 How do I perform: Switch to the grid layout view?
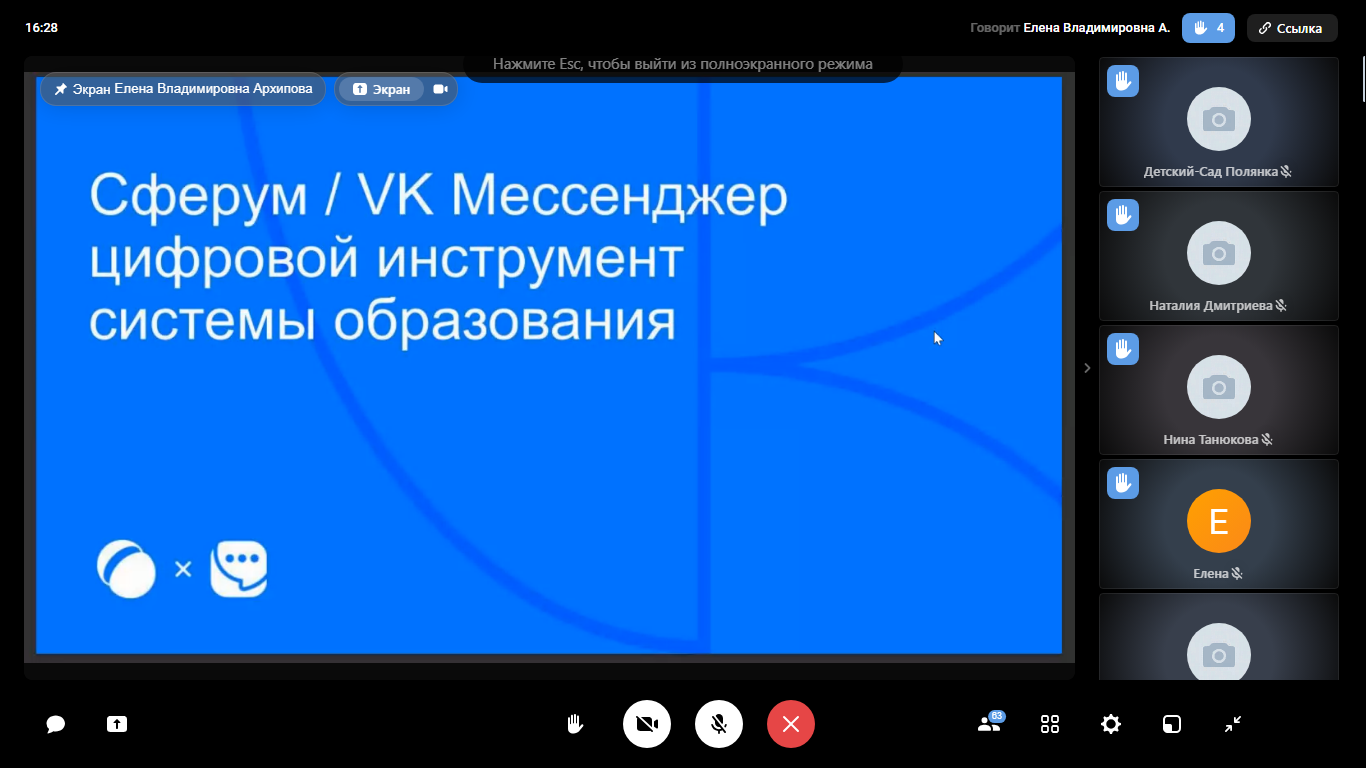click(x=1050, y=724)
